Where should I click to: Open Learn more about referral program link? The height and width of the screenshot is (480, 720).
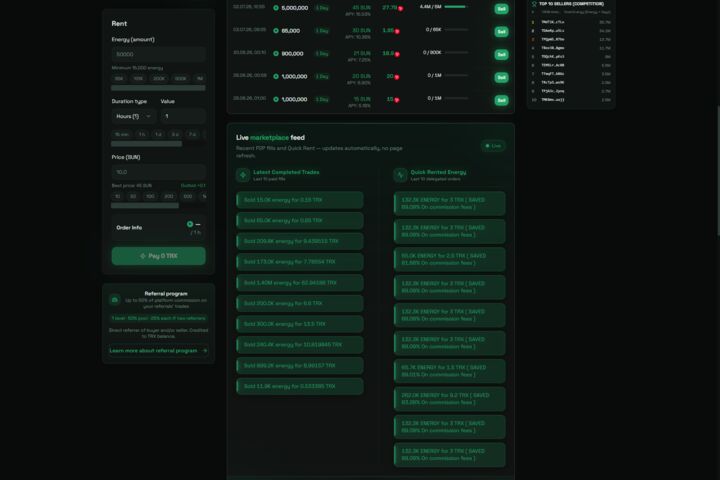pos(158,350)
